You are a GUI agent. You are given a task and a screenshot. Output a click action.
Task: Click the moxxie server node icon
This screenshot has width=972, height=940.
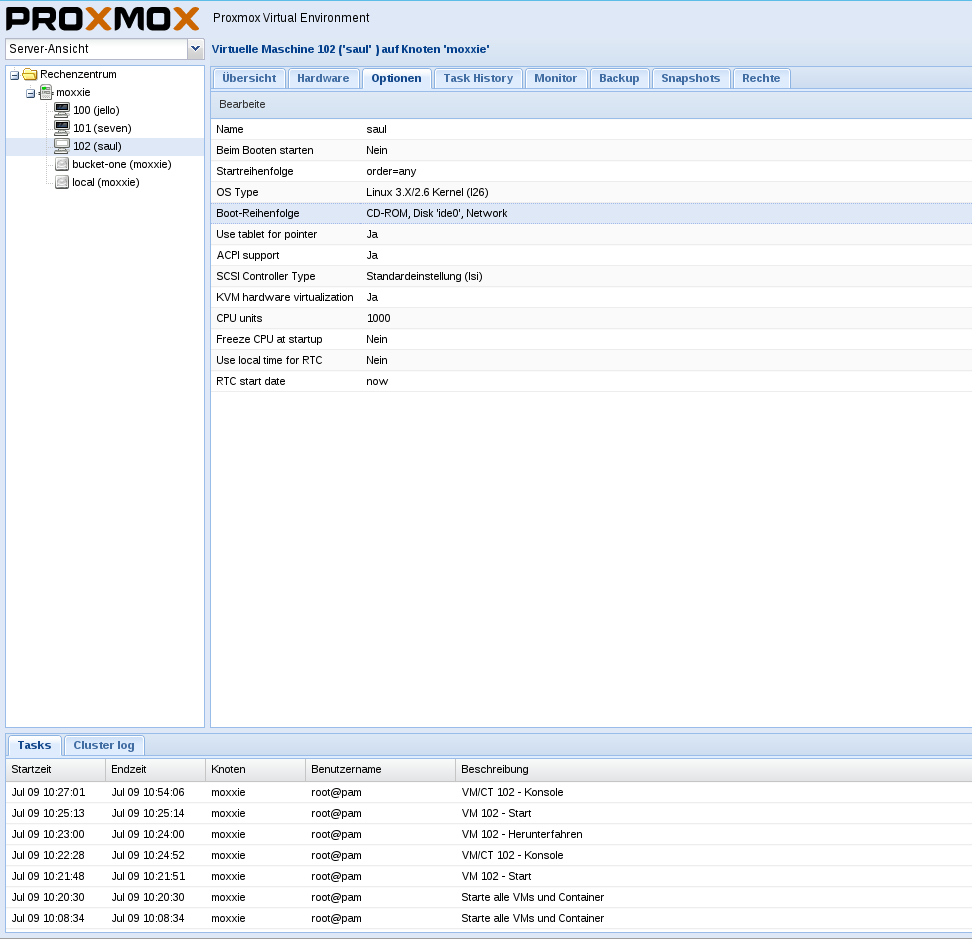pyautogui.click(x=46, y=92)
